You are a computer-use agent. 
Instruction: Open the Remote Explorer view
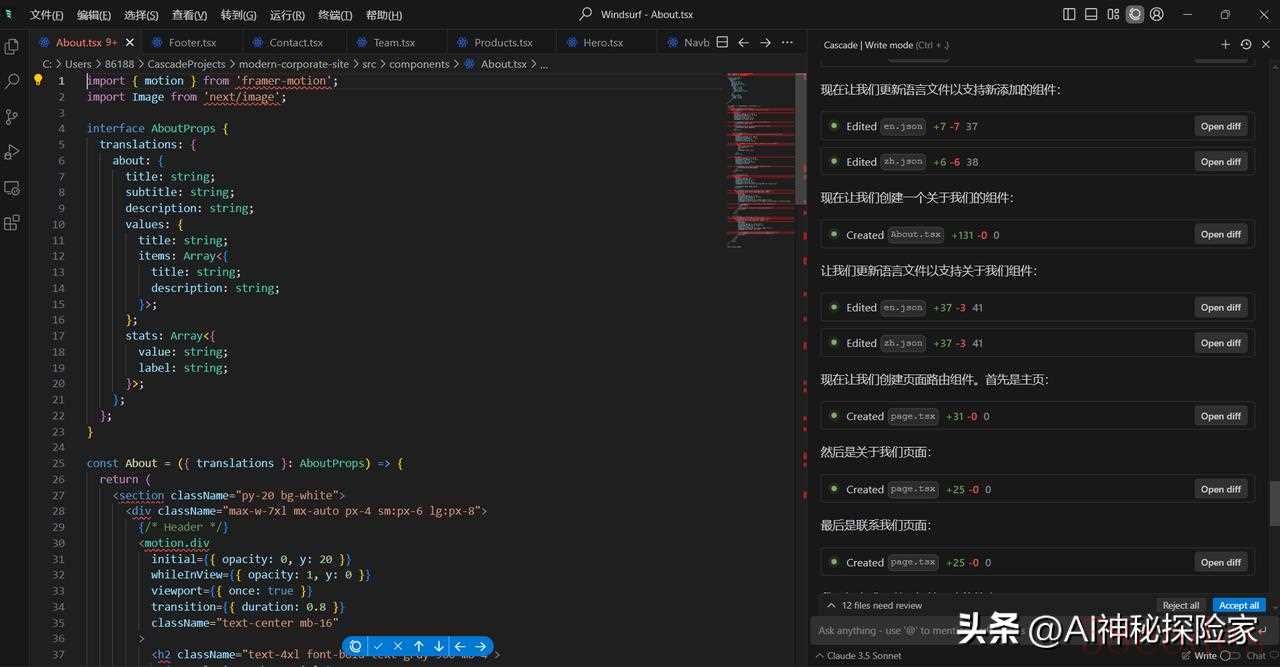(12, 188)
